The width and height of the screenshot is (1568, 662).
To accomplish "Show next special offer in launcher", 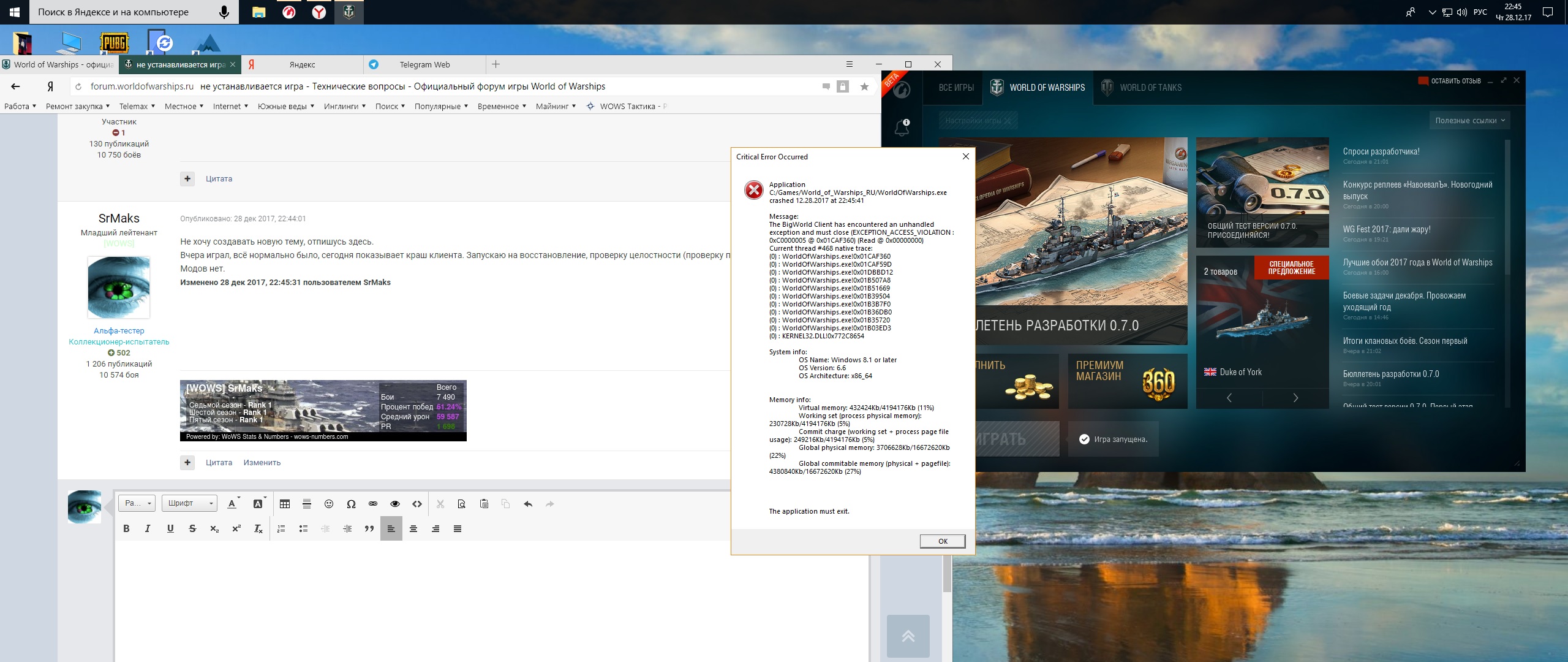I will [x=1295, y=398].
